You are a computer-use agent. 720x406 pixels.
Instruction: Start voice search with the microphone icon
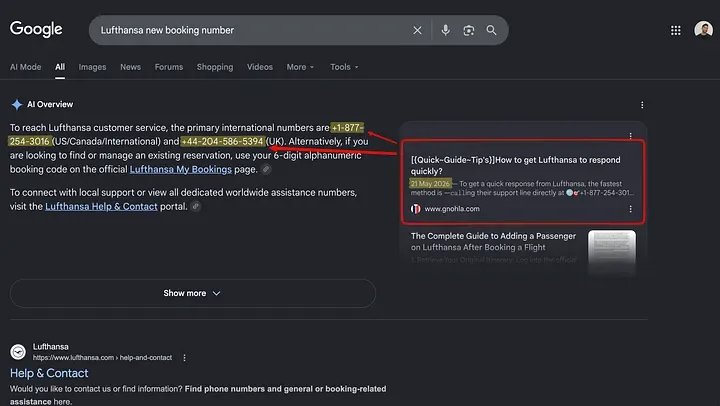click(x=445, y=30)
